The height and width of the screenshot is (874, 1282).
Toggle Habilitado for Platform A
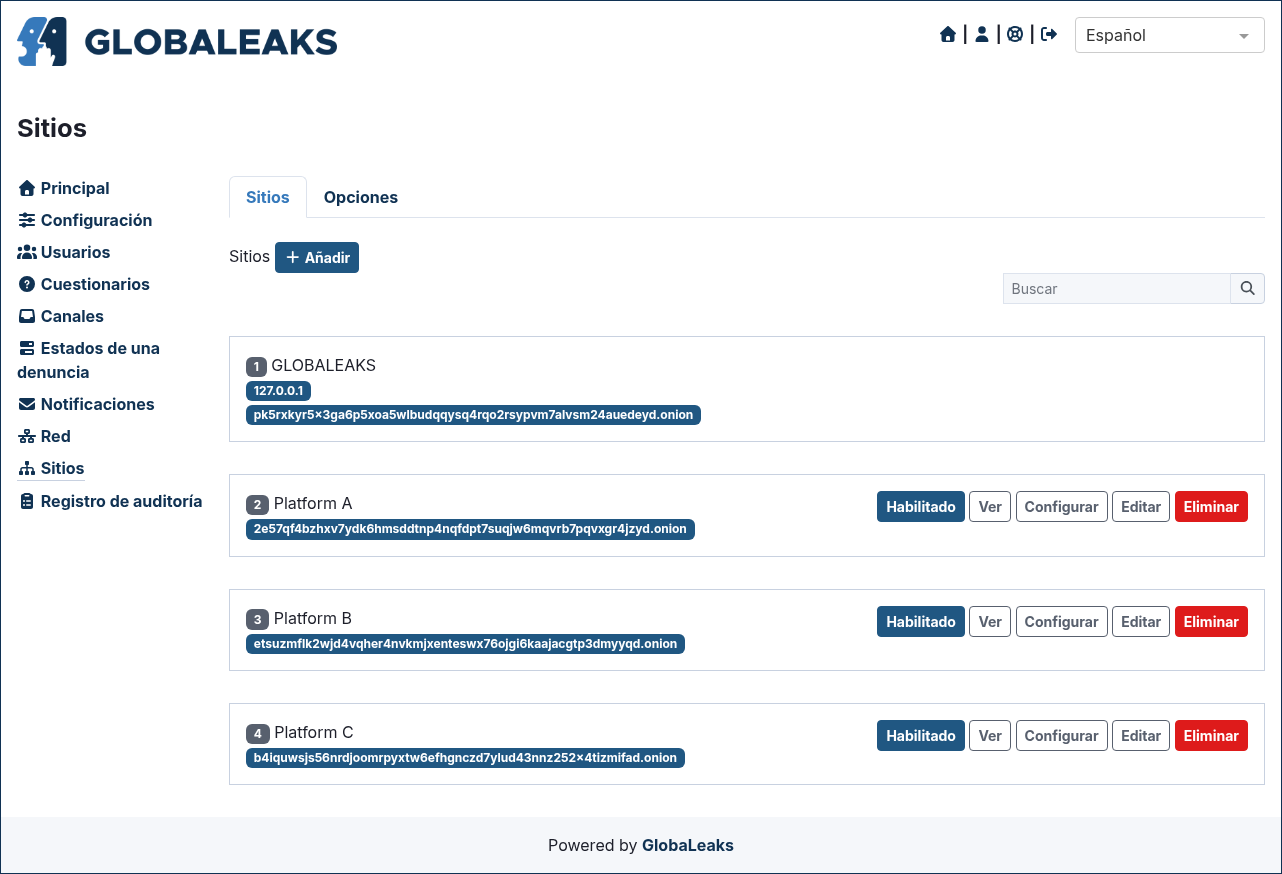pyautogui.click(x=921, y=507)
